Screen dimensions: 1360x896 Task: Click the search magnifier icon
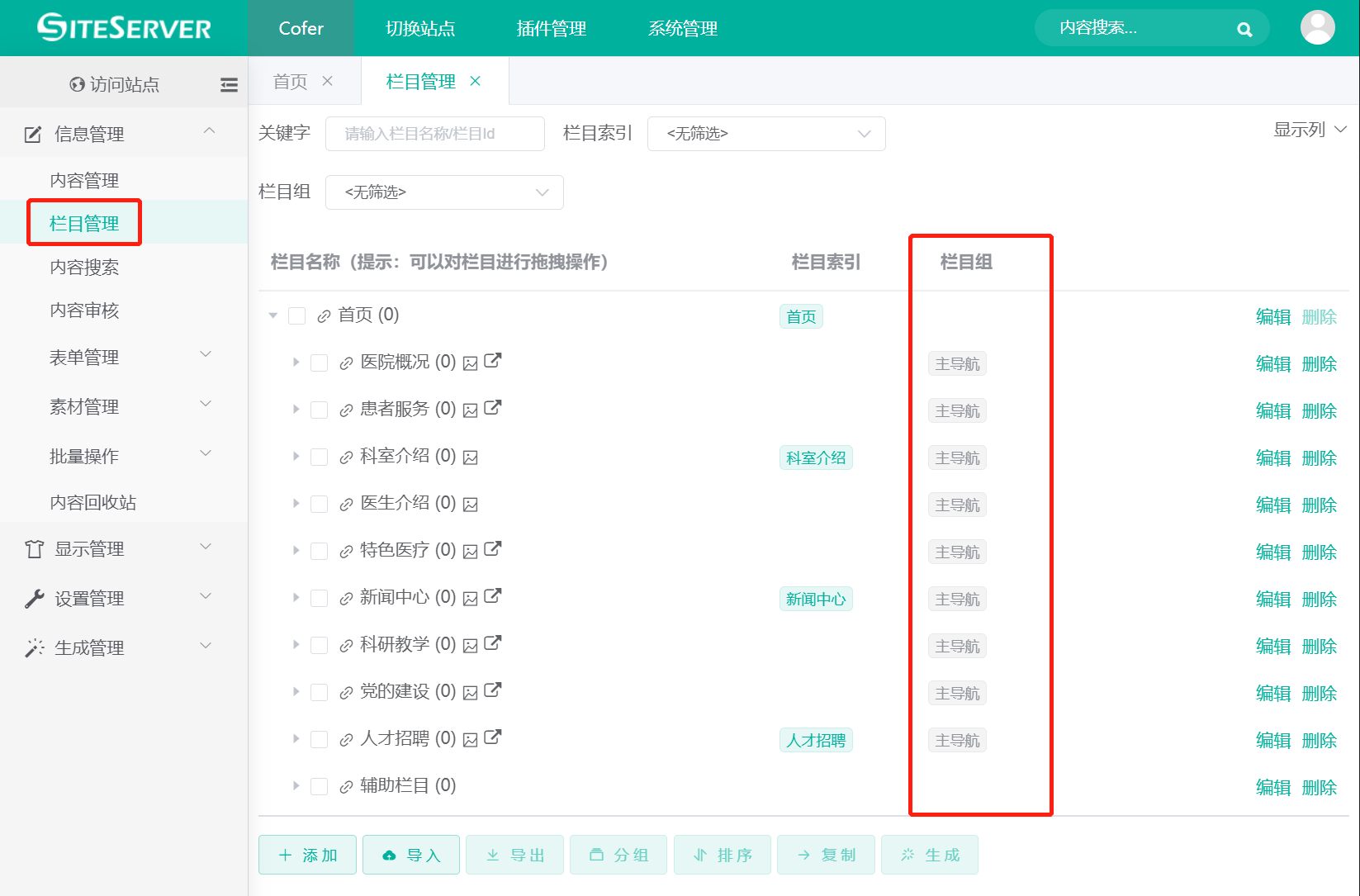(x=1244, y=30)
